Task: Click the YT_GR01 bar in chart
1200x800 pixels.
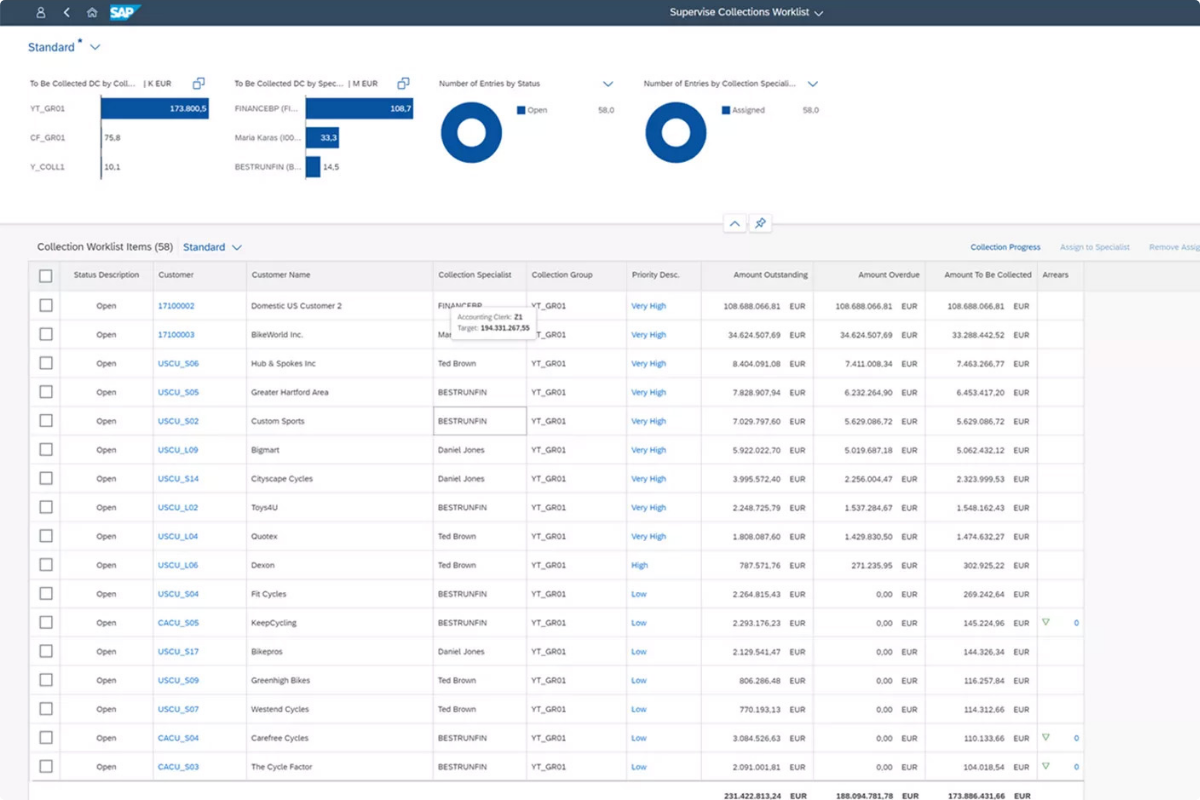Action: coord(154,109)
